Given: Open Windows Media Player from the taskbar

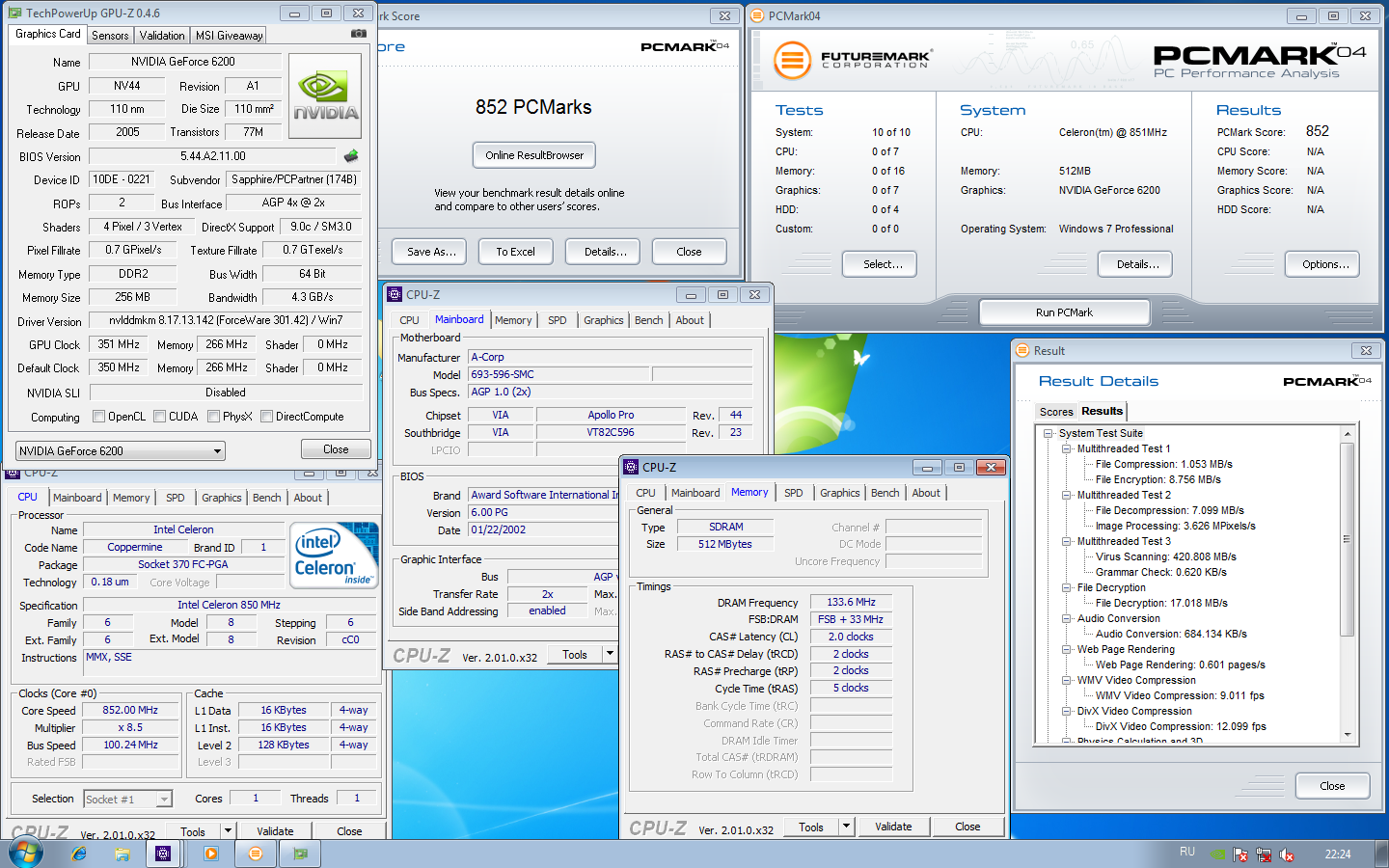Looking at the screenshot, I should click(211, 854).
